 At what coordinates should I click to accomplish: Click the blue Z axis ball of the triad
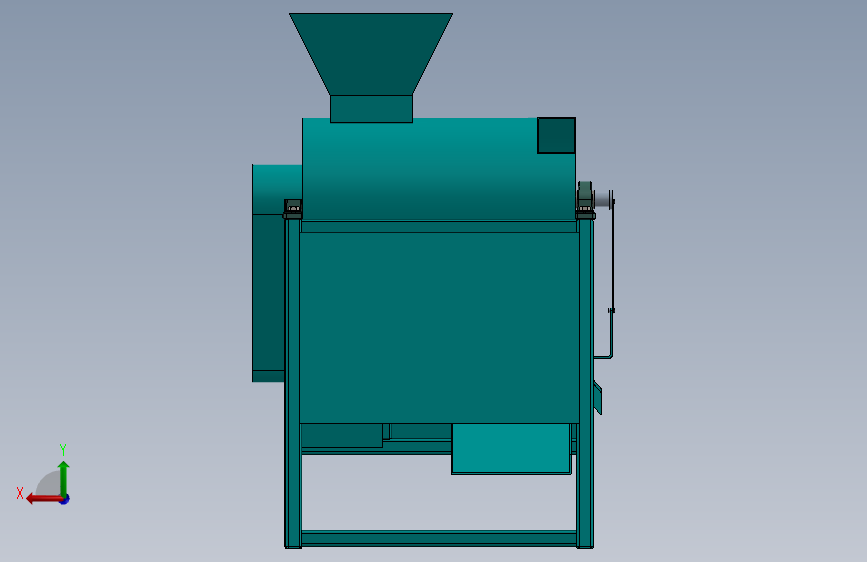[65, 500]
